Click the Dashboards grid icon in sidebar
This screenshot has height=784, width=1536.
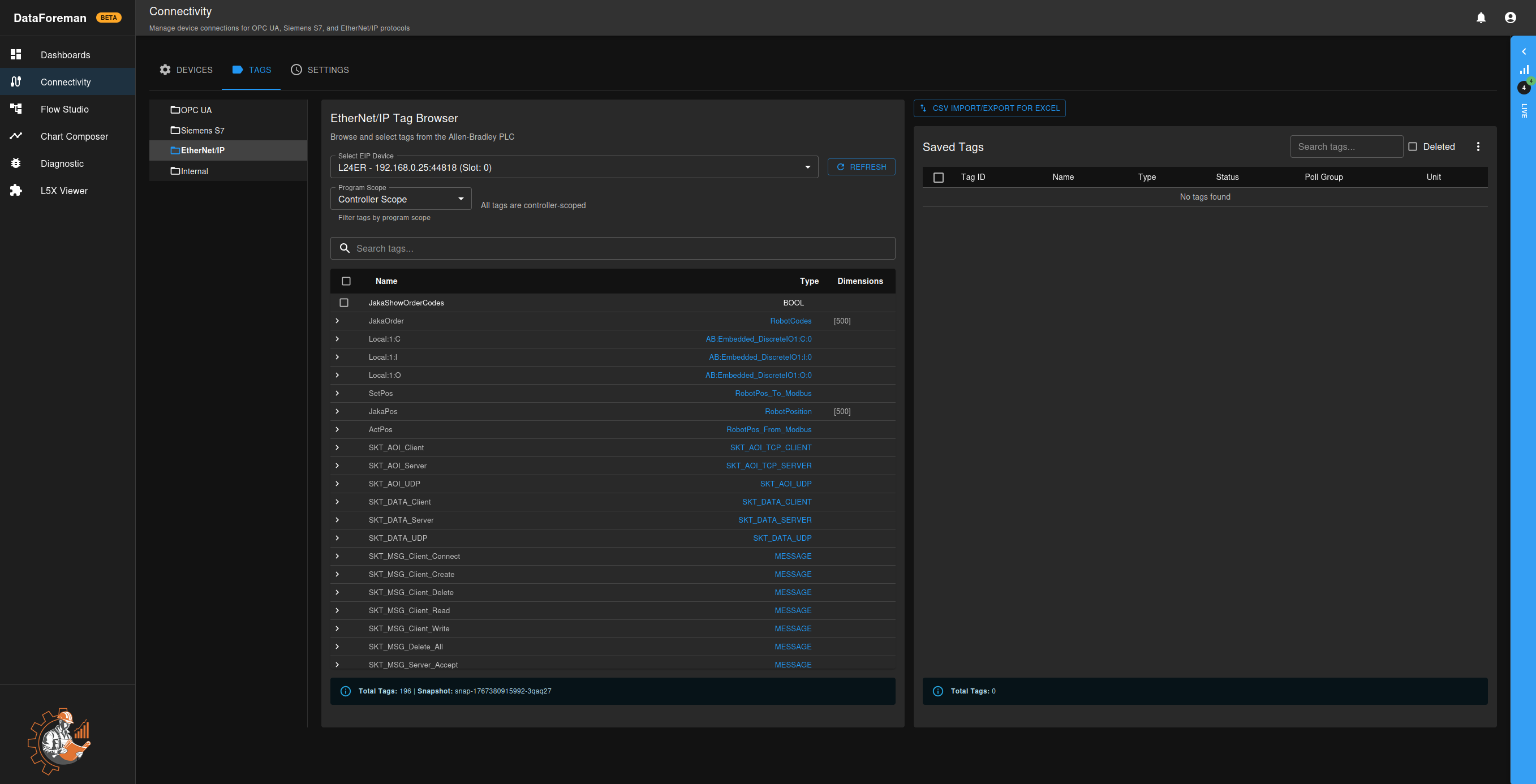(x=16, y=55)
